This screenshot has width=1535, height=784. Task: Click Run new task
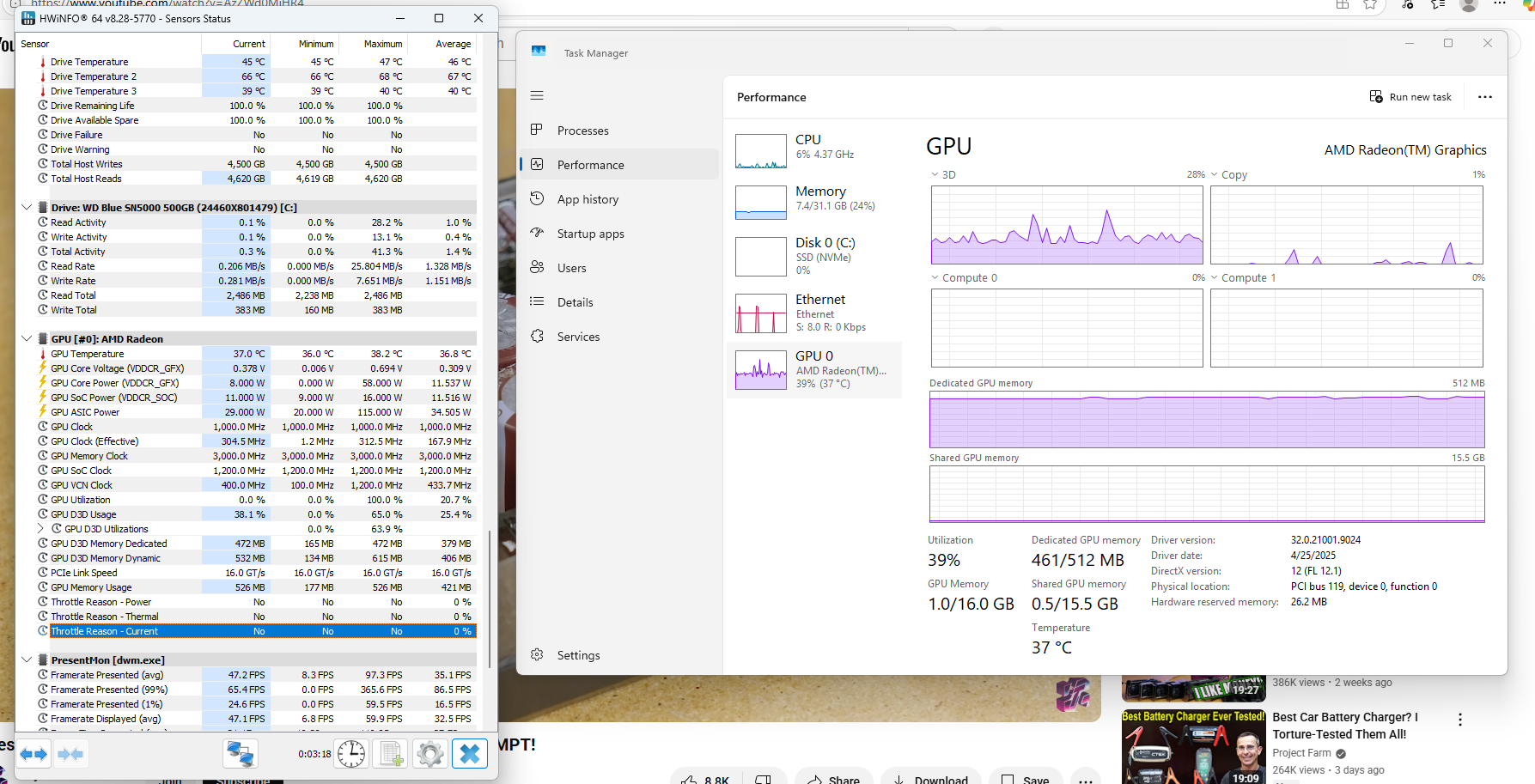tap(1410, 97)
